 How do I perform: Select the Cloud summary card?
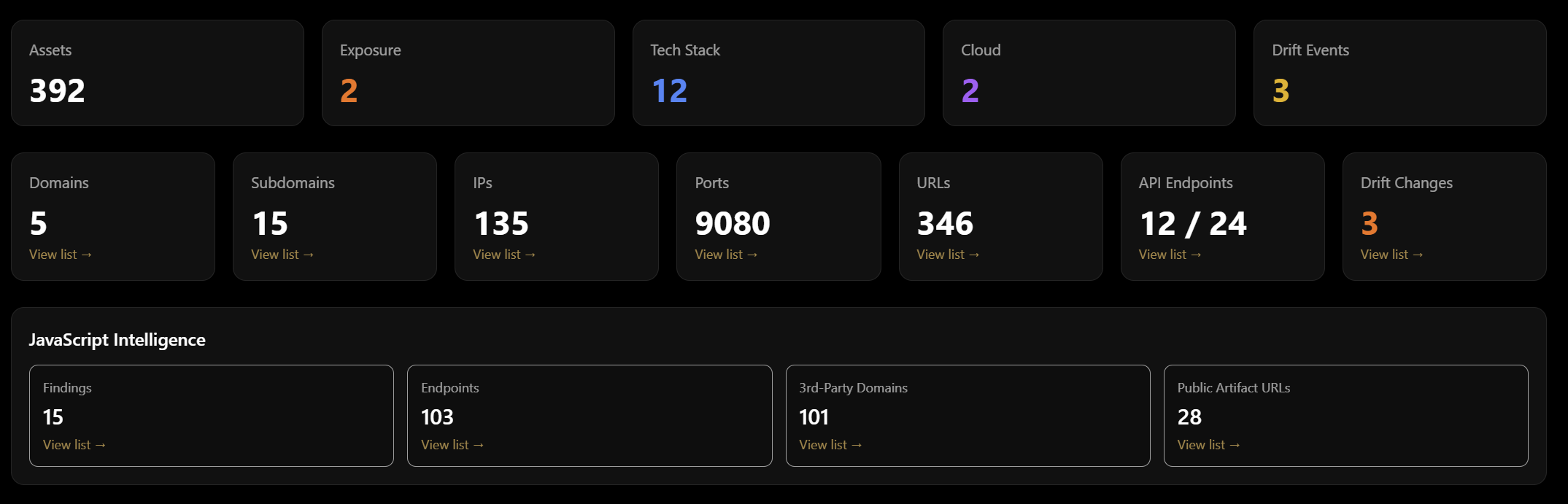(x=1089, y=72)
